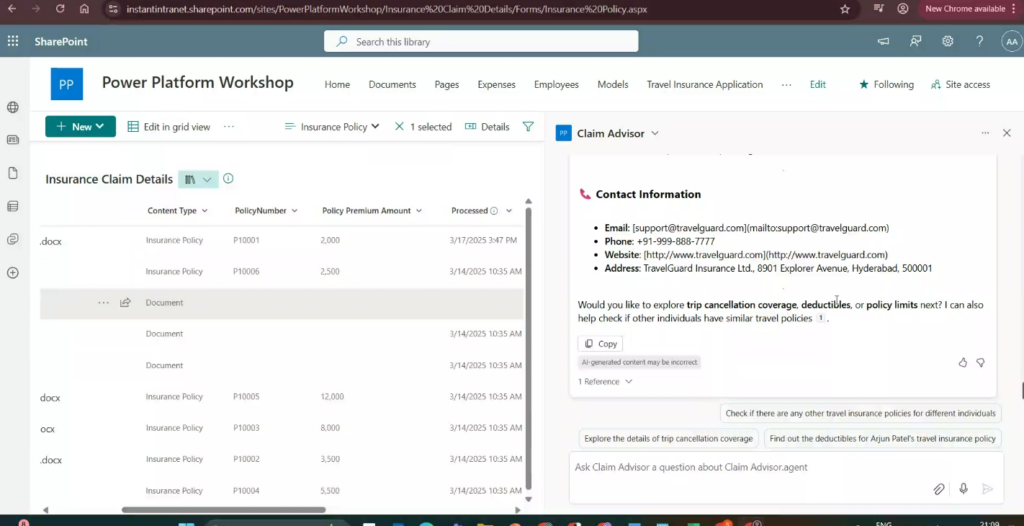Open the Expenses navigation item
The height and width of the screenshot is (526, 1024).
[x=496, y=84]
